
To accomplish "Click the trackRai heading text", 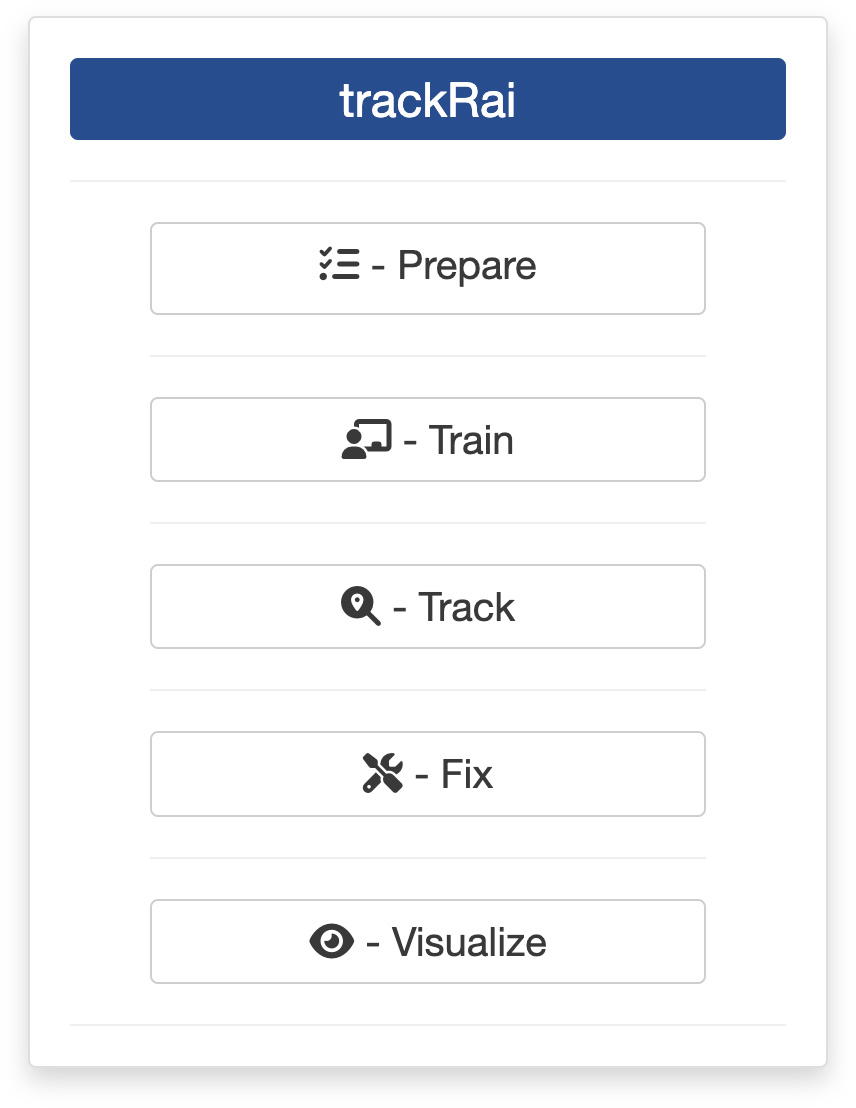I will coord(428,100).
